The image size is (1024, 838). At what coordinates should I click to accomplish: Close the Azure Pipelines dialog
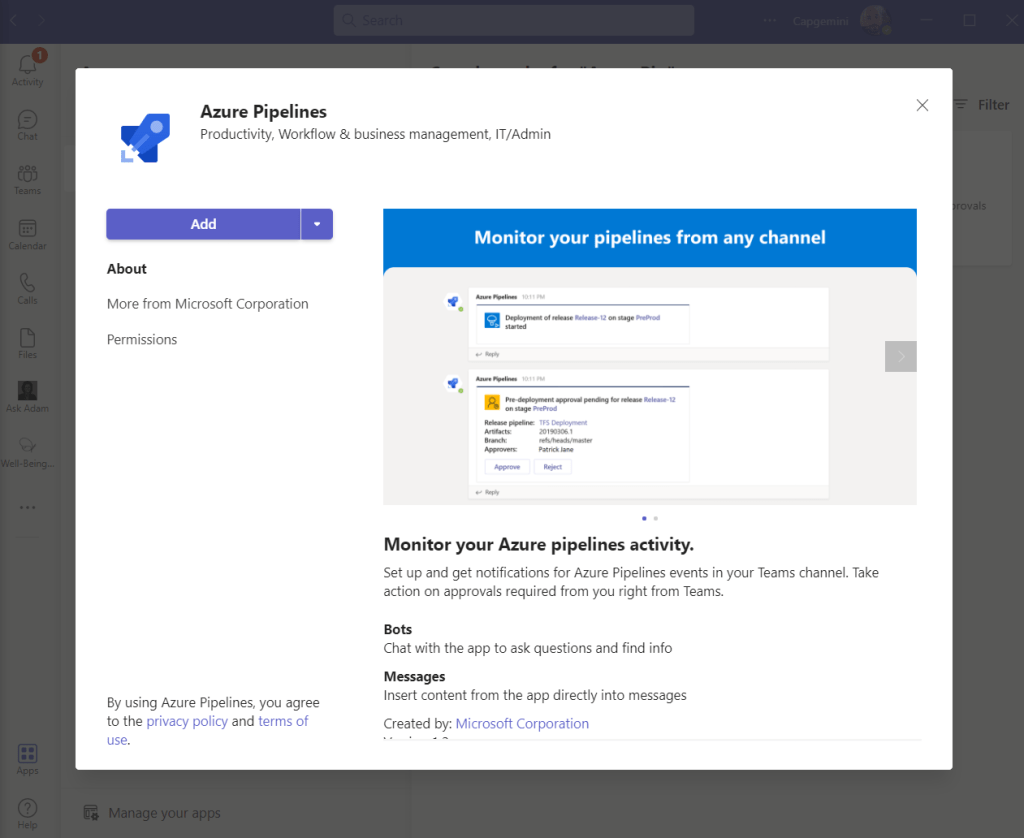922,105
